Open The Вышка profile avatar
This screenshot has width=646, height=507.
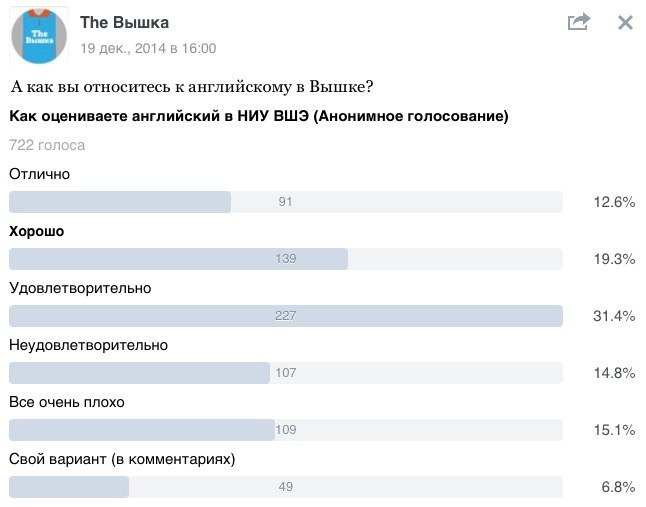click(39, 35)
